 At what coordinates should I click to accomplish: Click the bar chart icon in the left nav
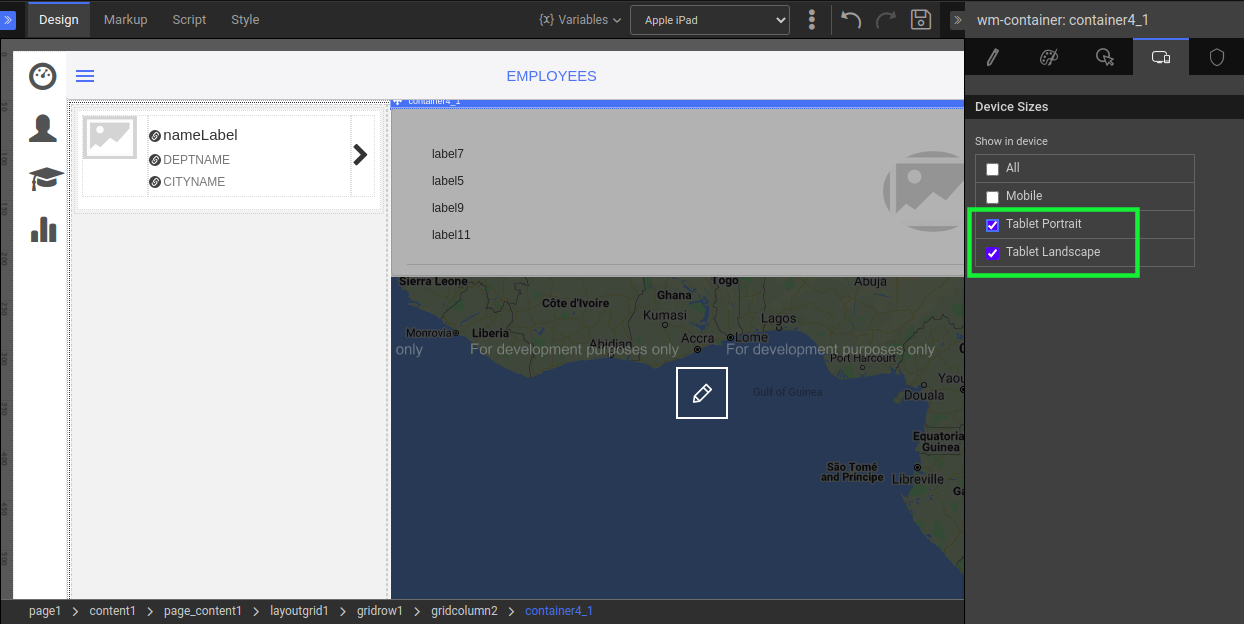tap(44, 229)
